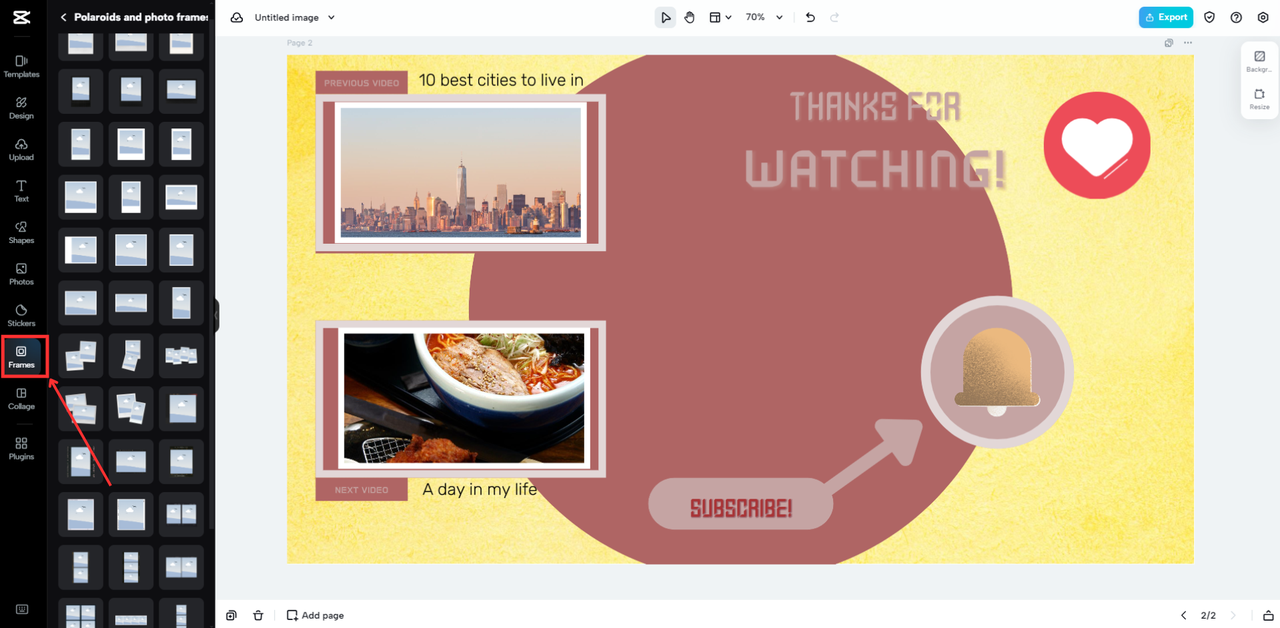Select the NEXT VIDEO label on canvas
This screenshot has width=1280, height=628.
[x=361, y=490]
